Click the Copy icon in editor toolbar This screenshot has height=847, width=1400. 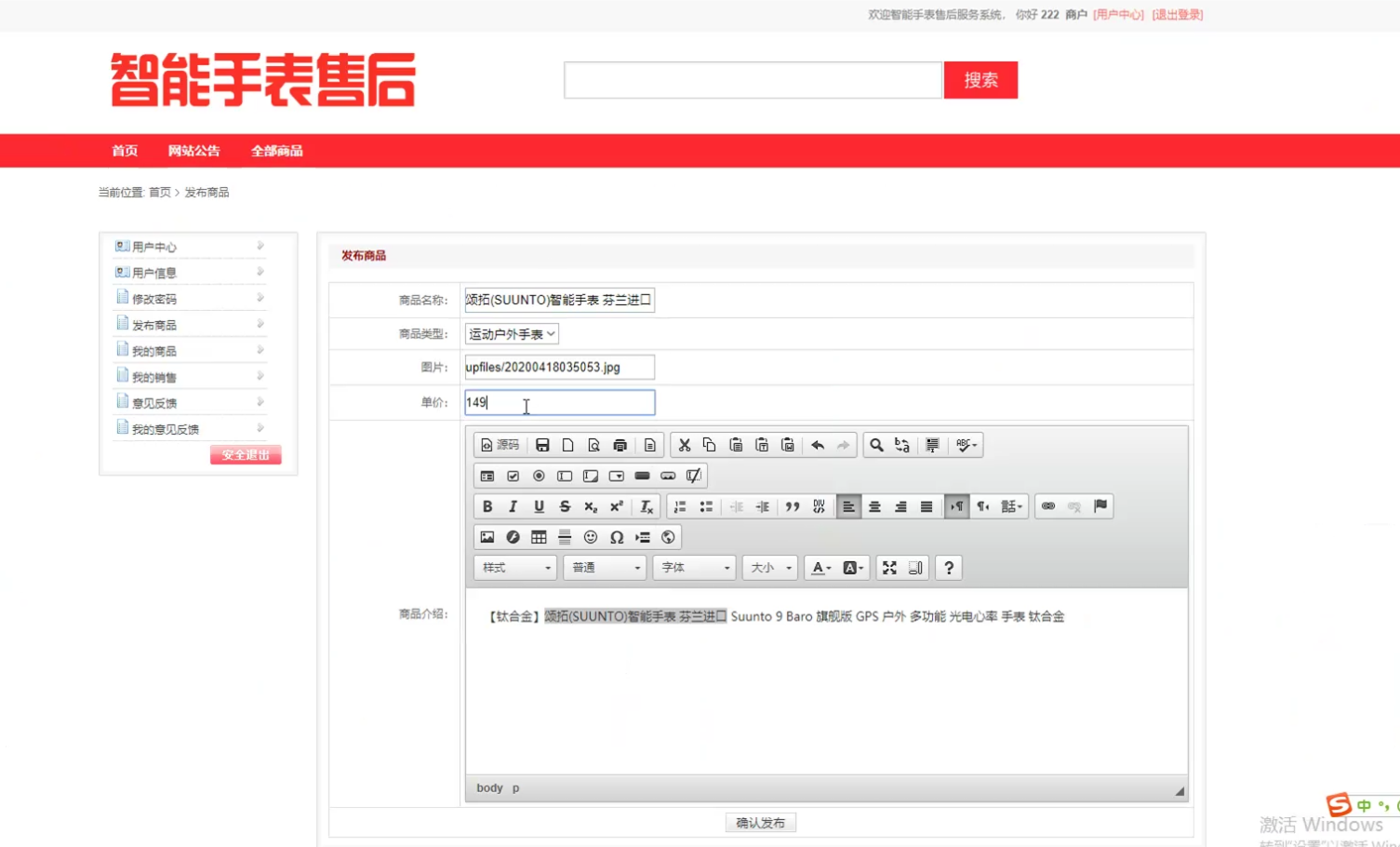709,445
